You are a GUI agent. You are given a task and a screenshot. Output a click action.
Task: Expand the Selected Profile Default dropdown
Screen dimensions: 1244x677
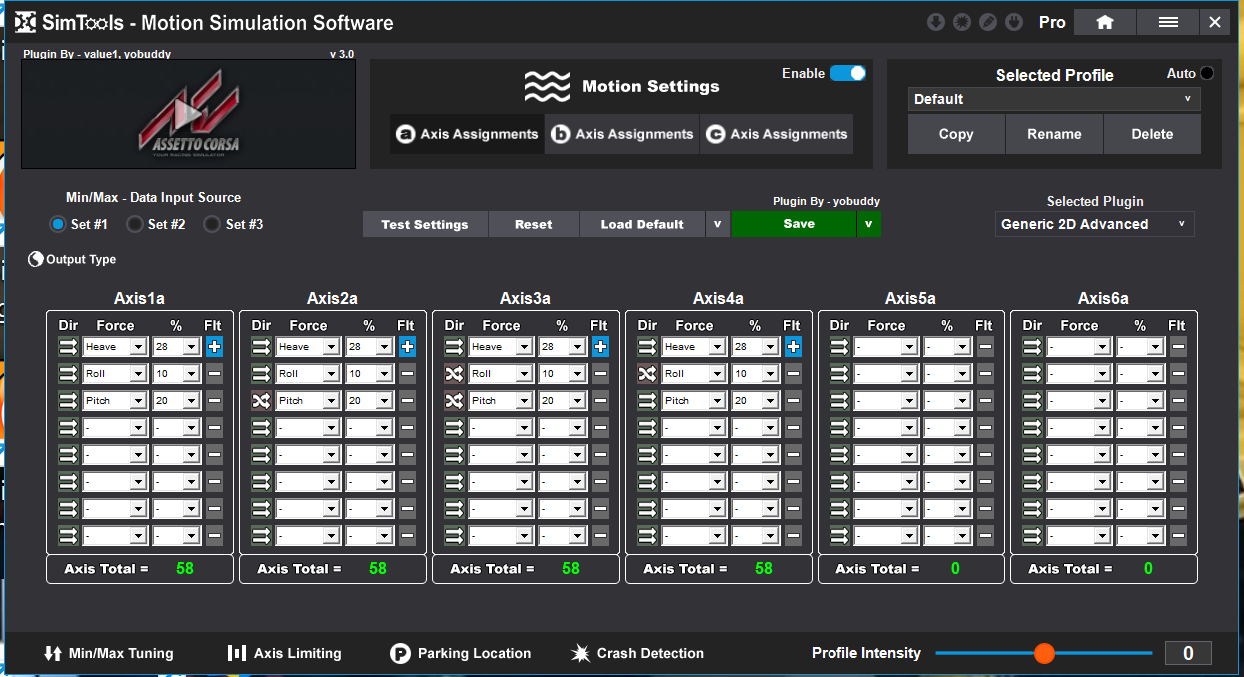[x=1054, y=99]
